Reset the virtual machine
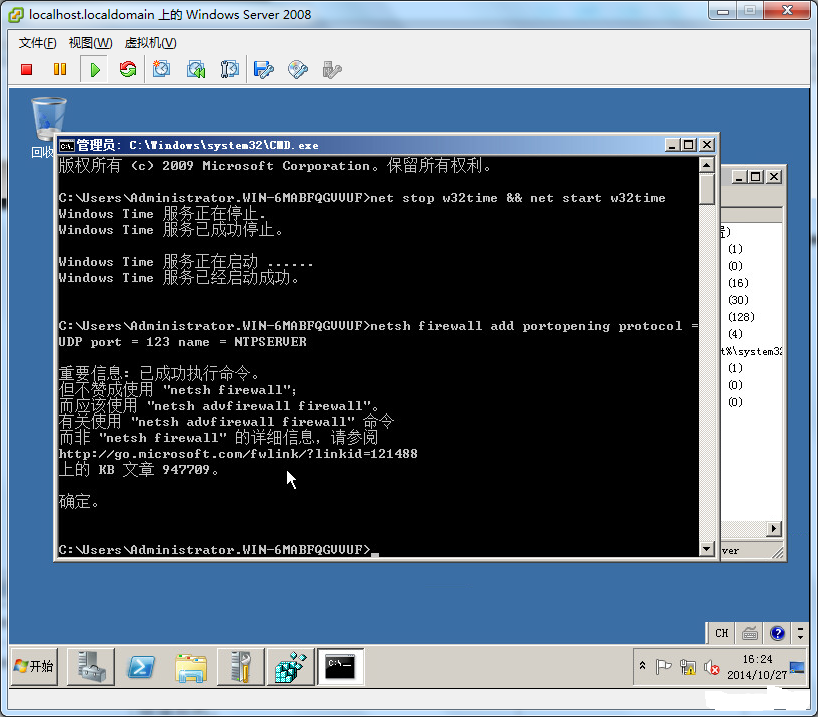Screen dimensions: 818x717 click(128, 69)
